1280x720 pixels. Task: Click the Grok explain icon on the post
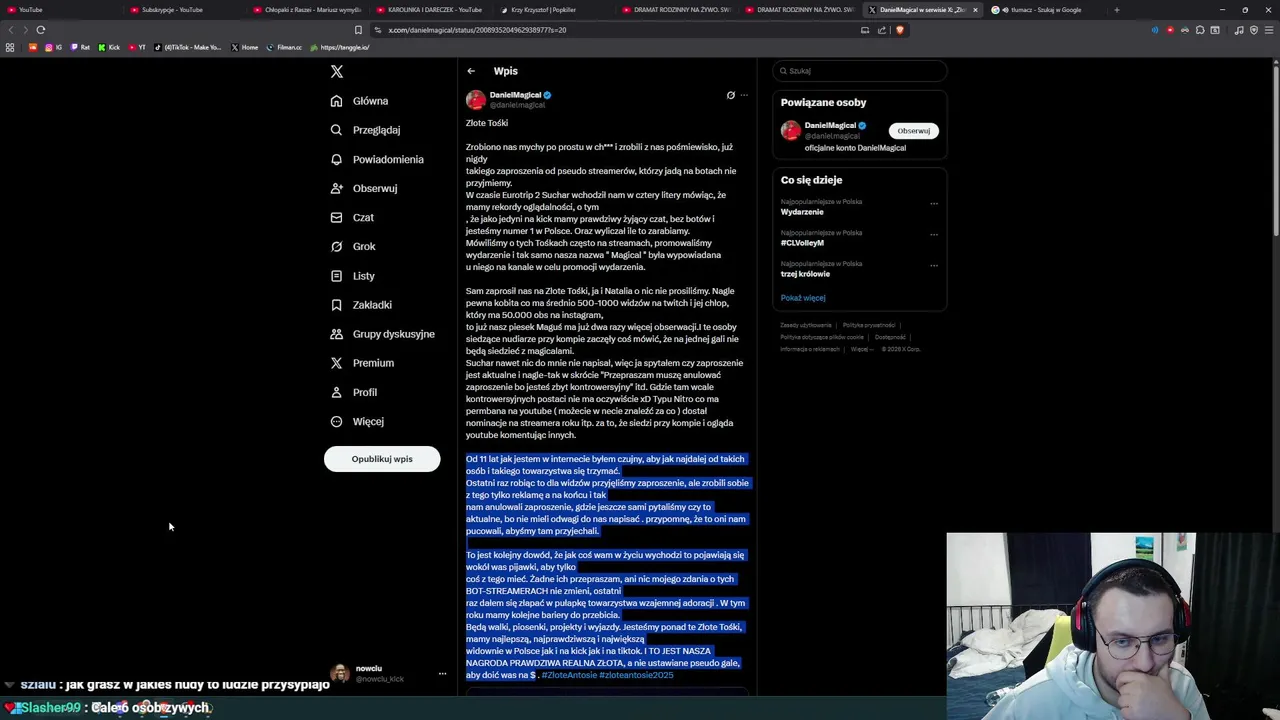point(731,95)
